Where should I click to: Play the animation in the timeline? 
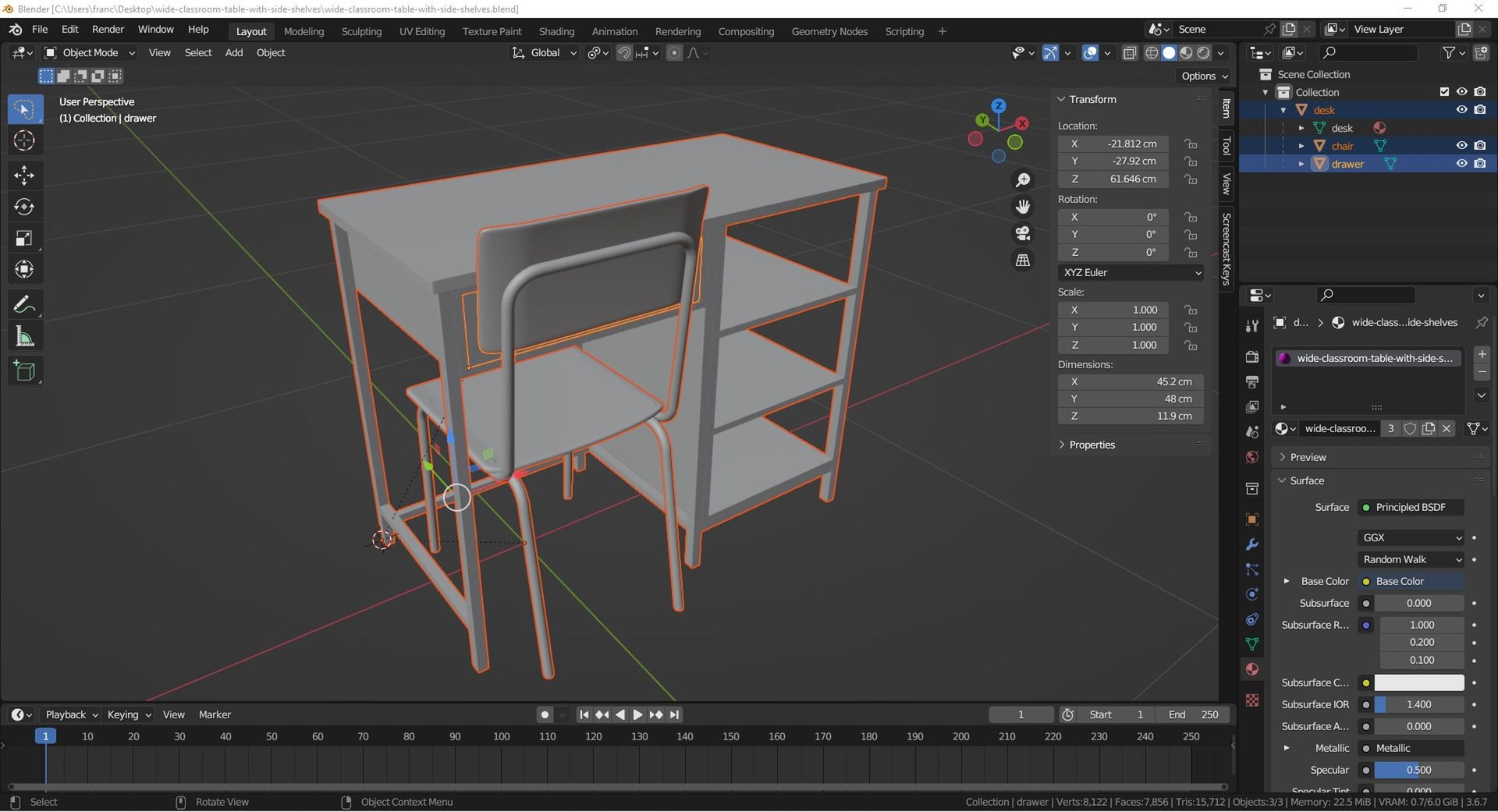pyautogui.click(x=637, y=714)
